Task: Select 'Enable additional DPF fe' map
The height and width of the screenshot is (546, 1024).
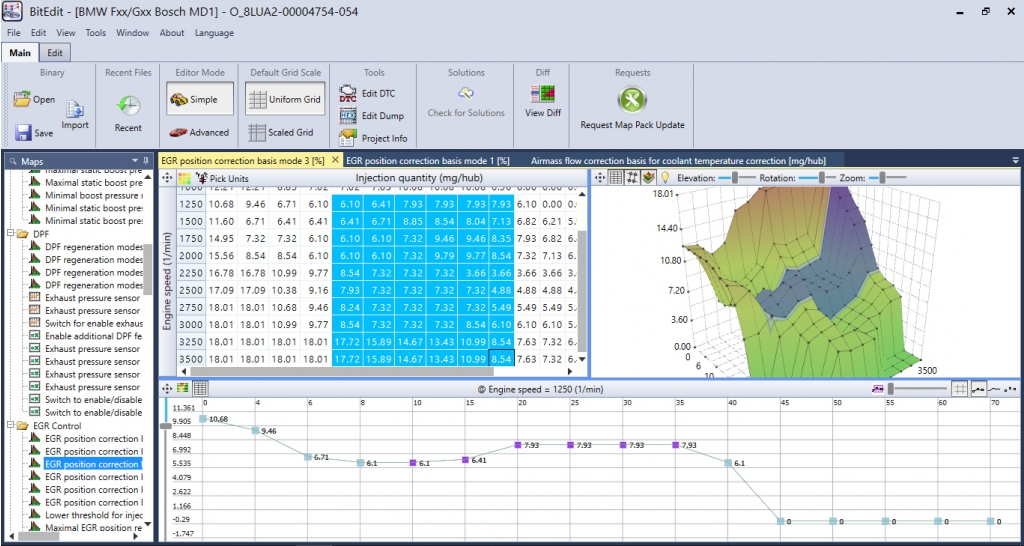Action: 93,336
